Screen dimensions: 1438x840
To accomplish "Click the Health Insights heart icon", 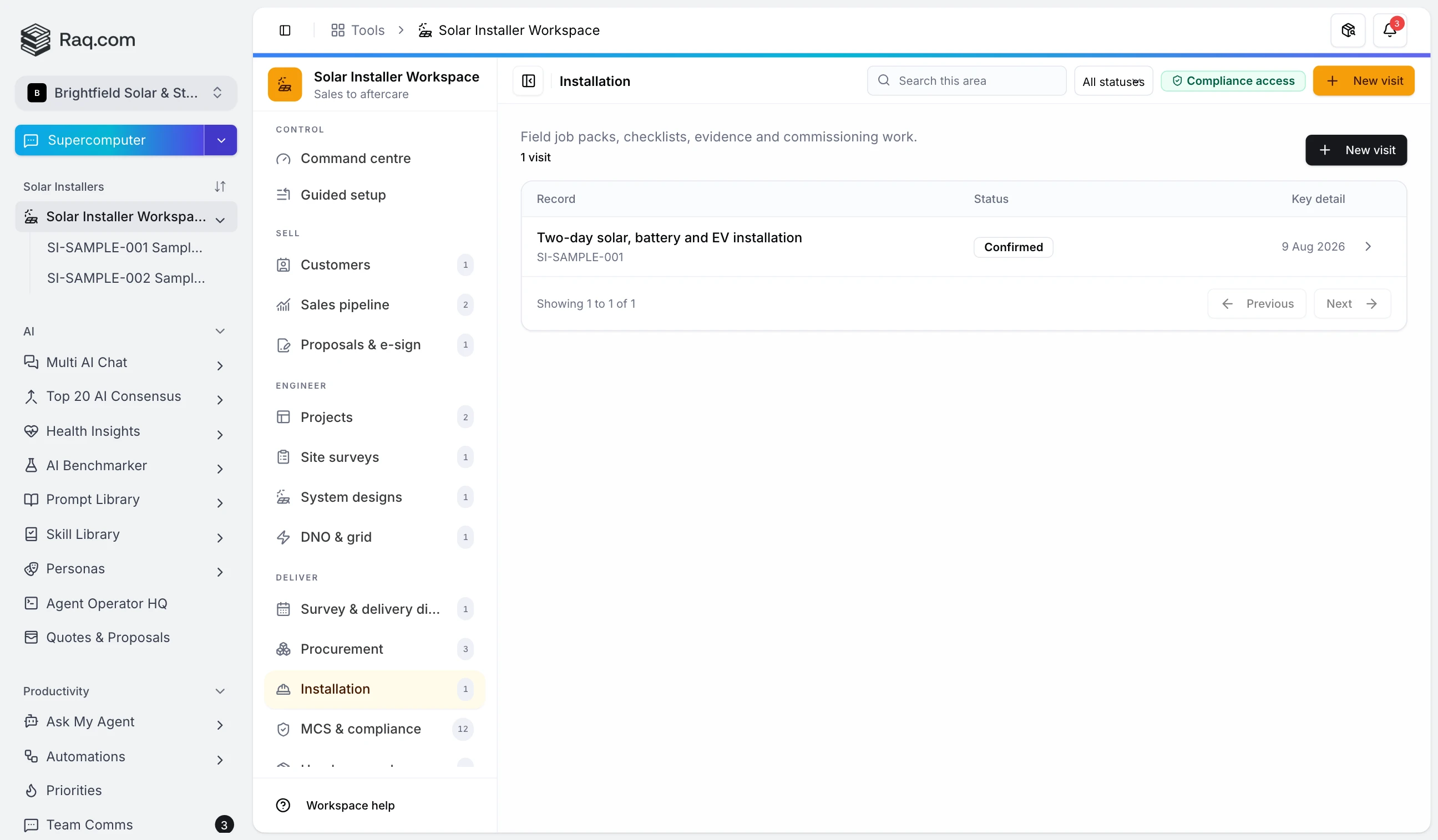I will pos(32,432).
